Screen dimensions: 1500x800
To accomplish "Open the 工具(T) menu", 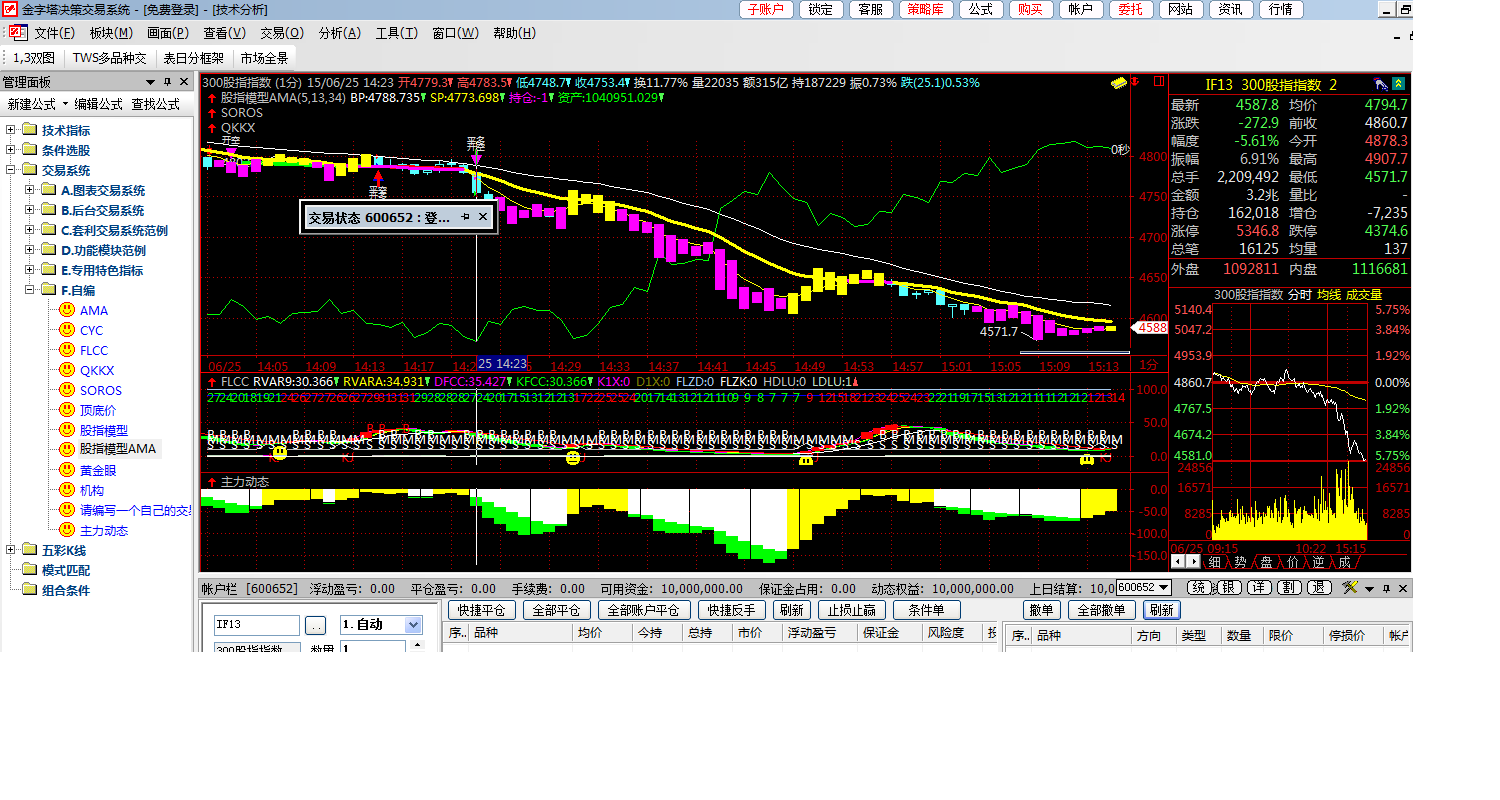I will point(396,33).
